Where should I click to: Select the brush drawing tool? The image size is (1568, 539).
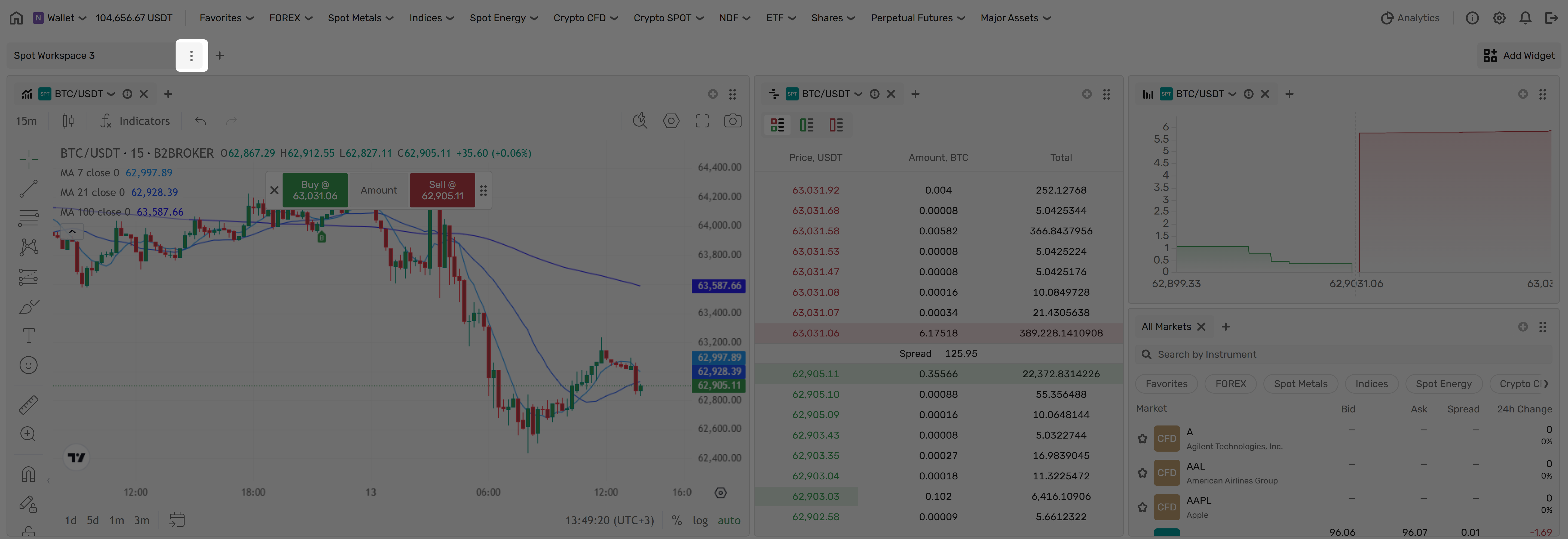click(x=29, y=306)
